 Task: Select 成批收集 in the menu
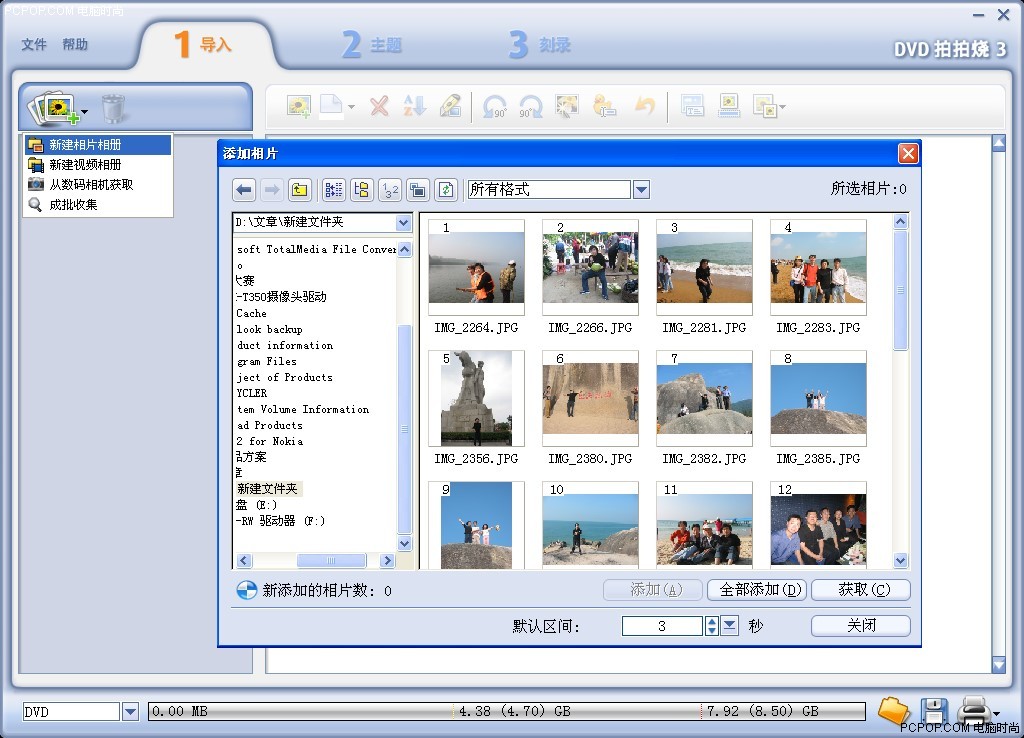[x=99, y=205]
